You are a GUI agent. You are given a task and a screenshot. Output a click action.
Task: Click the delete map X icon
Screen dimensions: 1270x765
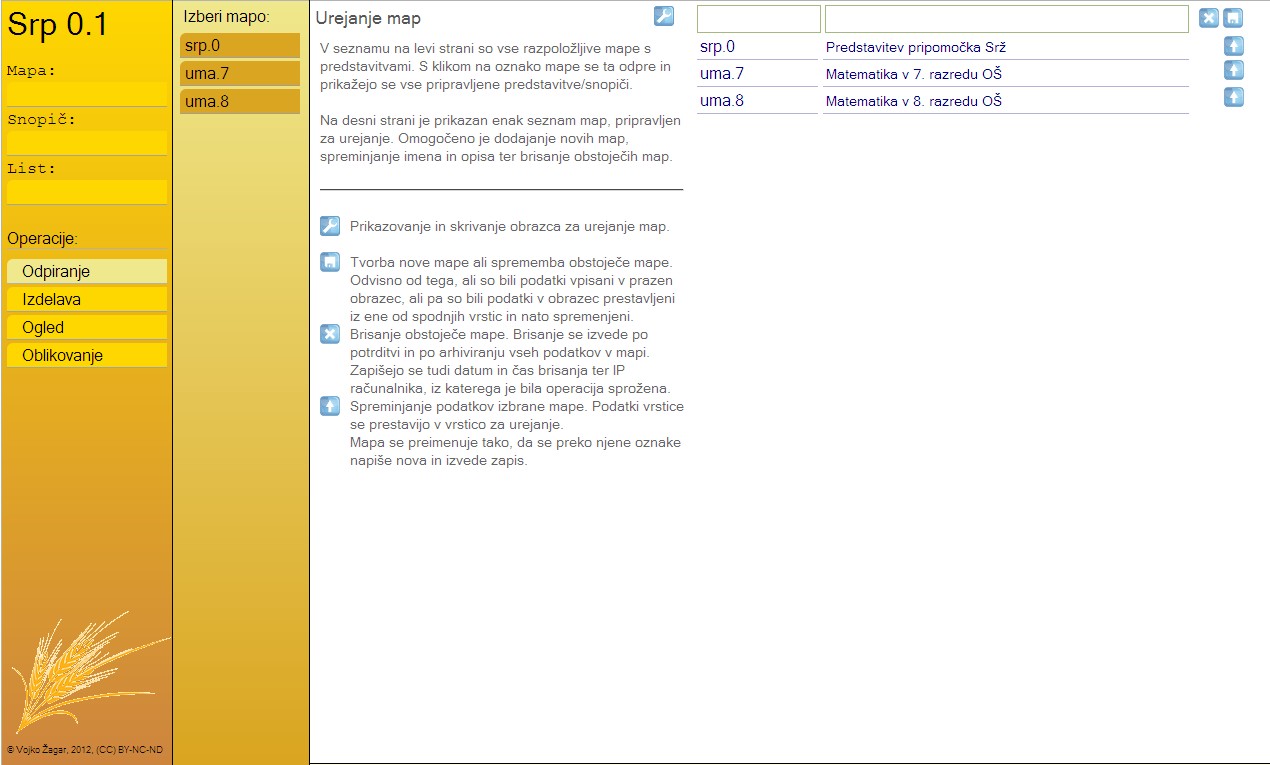click(1209, 19)
